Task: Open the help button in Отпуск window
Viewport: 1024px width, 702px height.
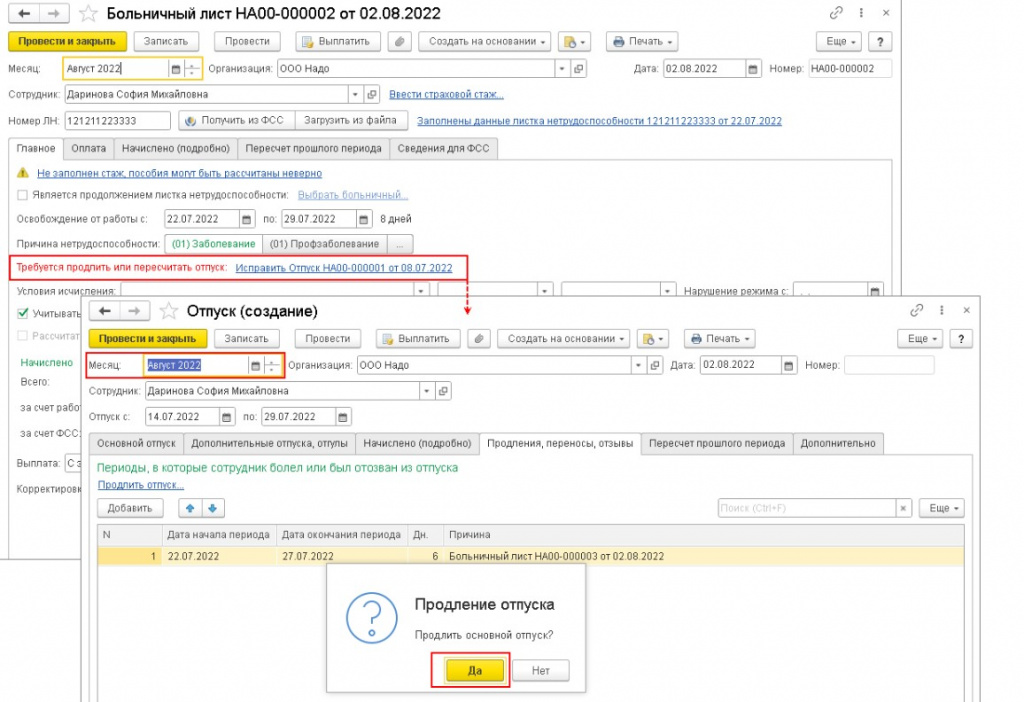Action: coord(961,339)
